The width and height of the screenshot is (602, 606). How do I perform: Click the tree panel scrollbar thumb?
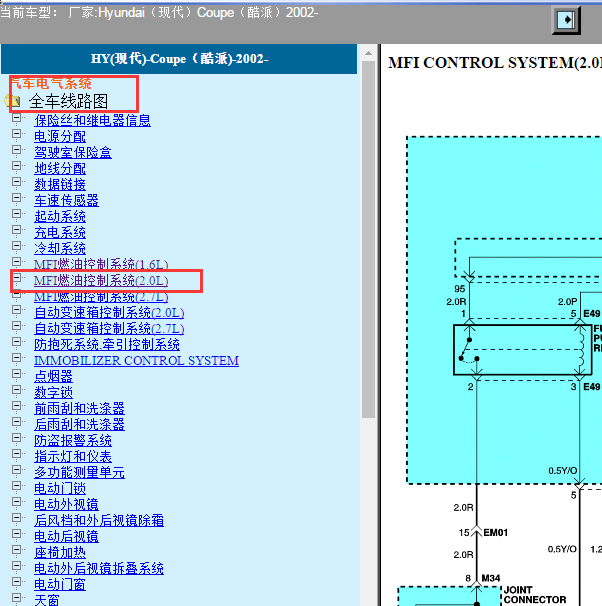click(x=368, y=240)
